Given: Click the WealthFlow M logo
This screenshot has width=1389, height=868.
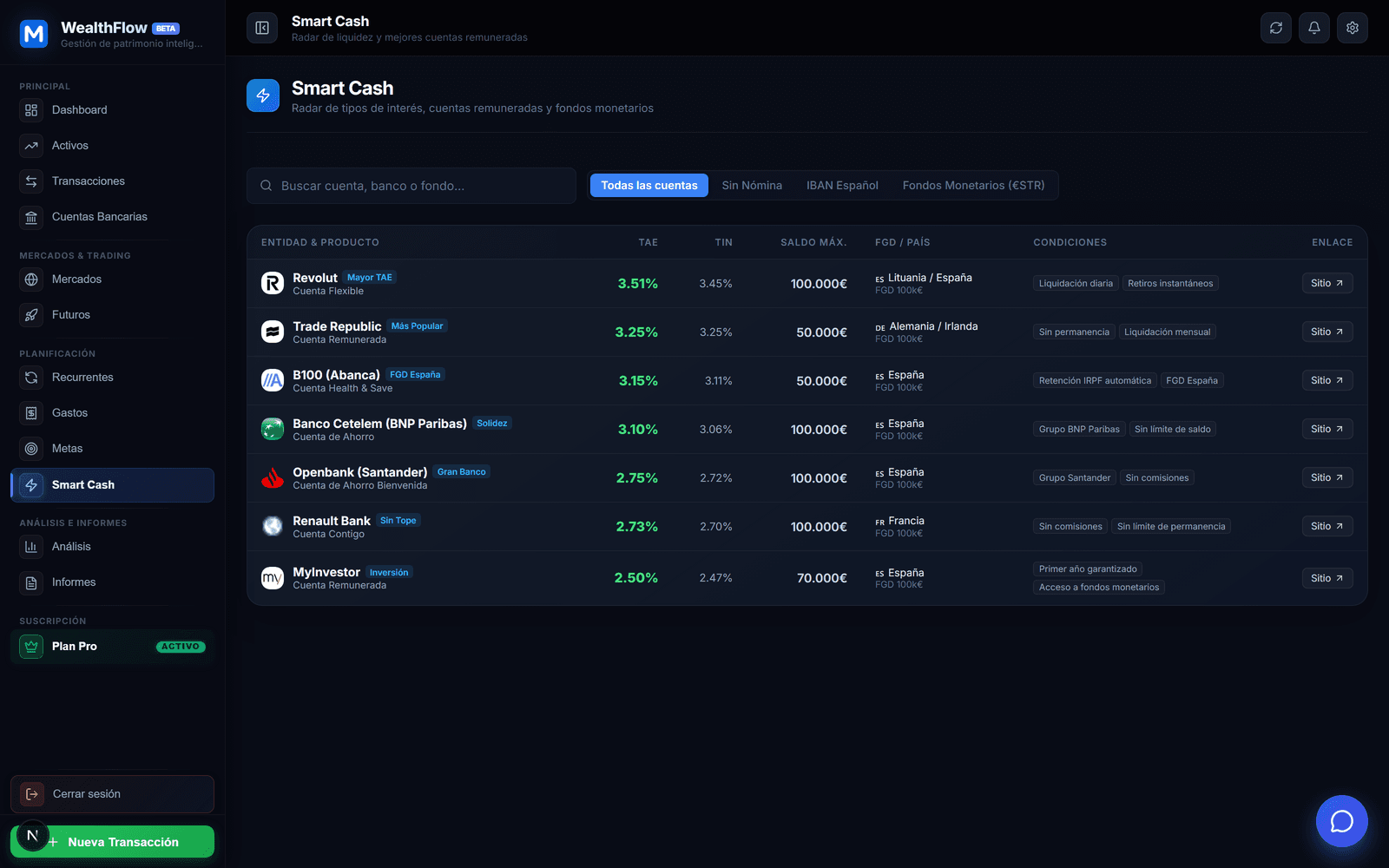Looking at the screenshot, I should tap(34, 34).
